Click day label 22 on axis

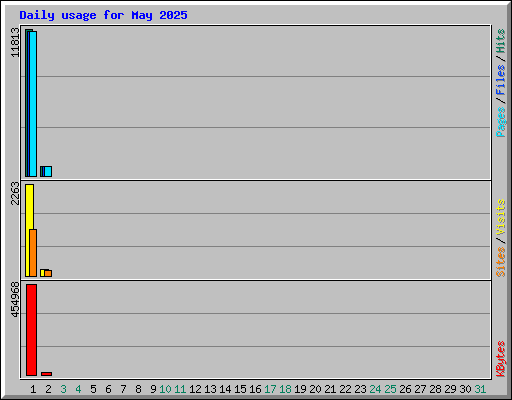pos(345,389)
